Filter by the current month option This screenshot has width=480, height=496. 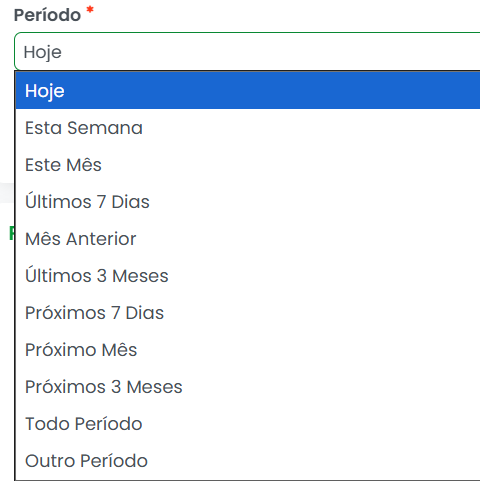coord(248,165)
